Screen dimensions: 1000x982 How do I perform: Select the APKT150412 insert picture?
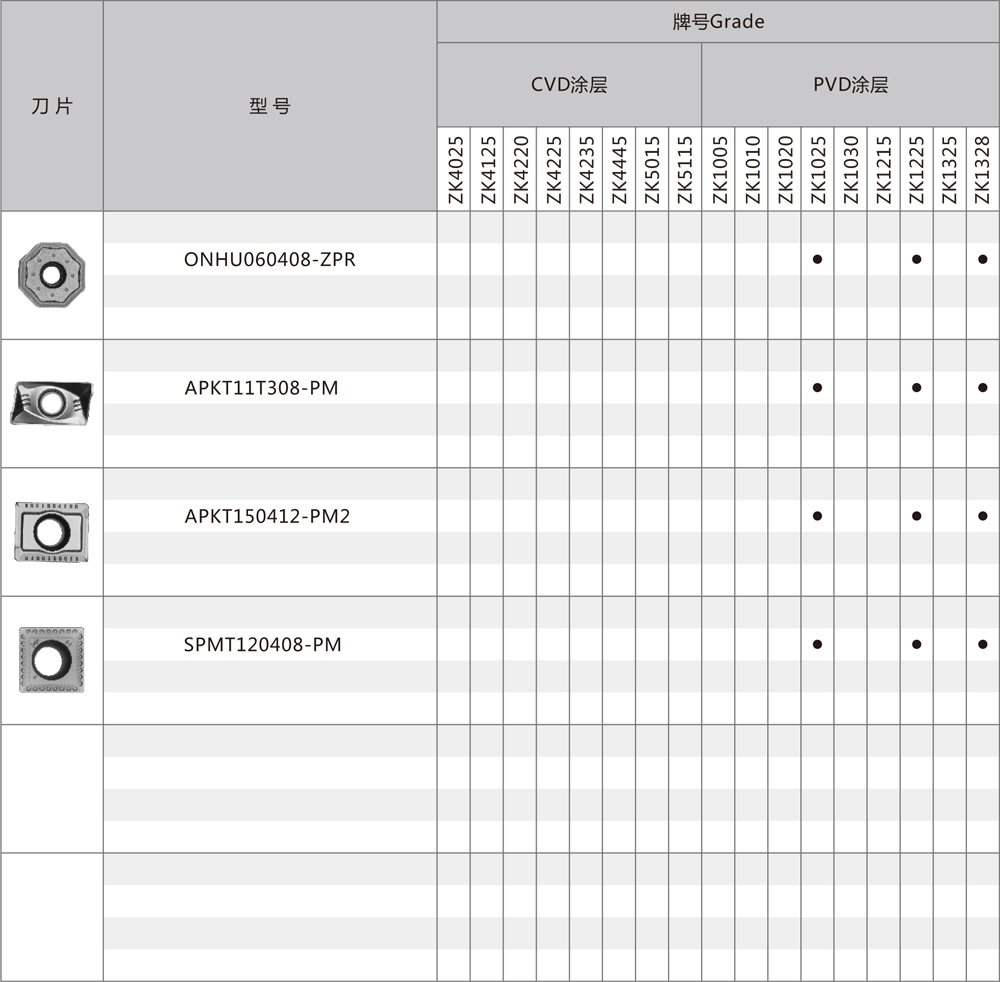coord(51,531)
